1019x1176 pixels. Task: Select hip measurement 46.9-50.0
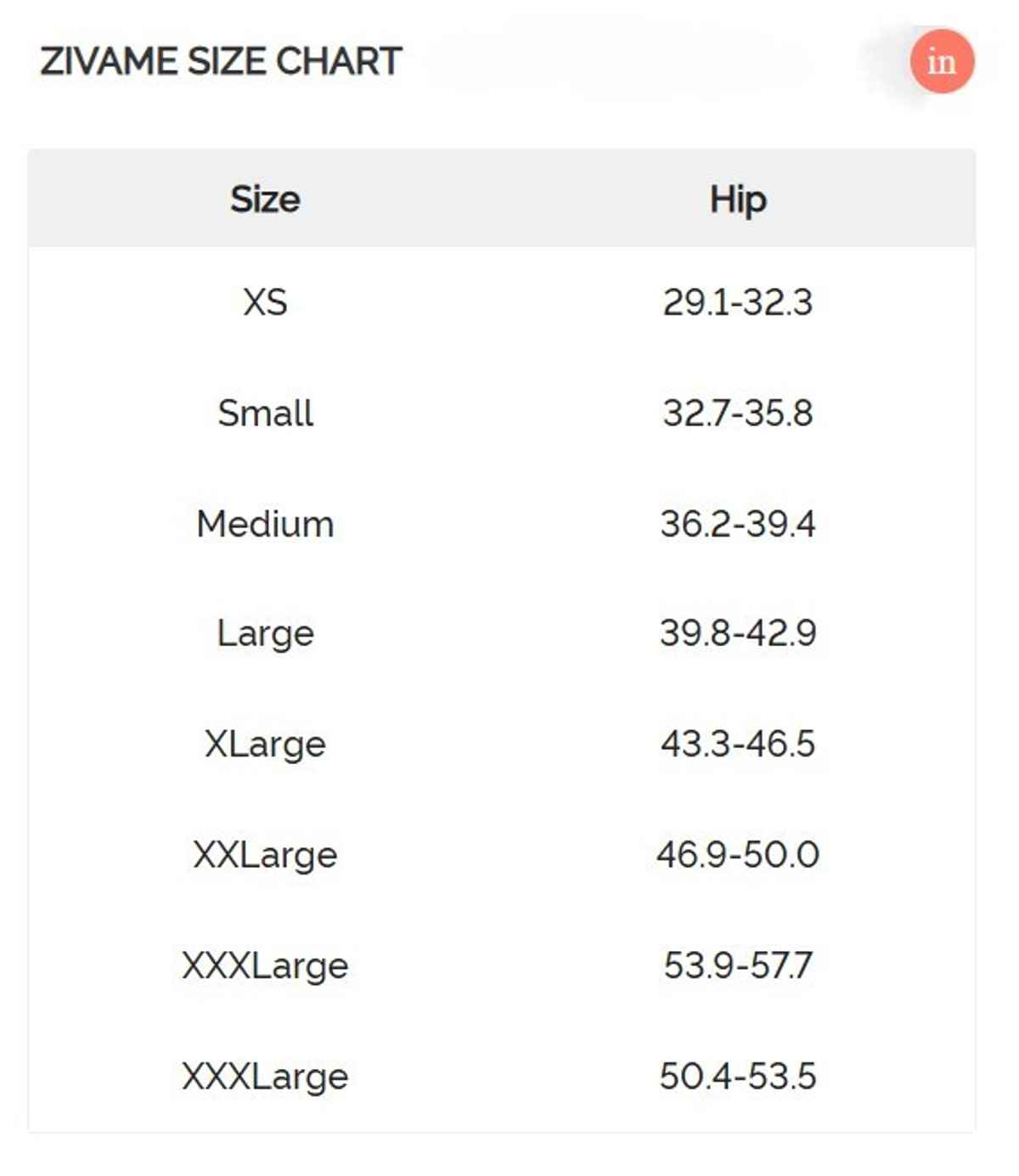738,855
